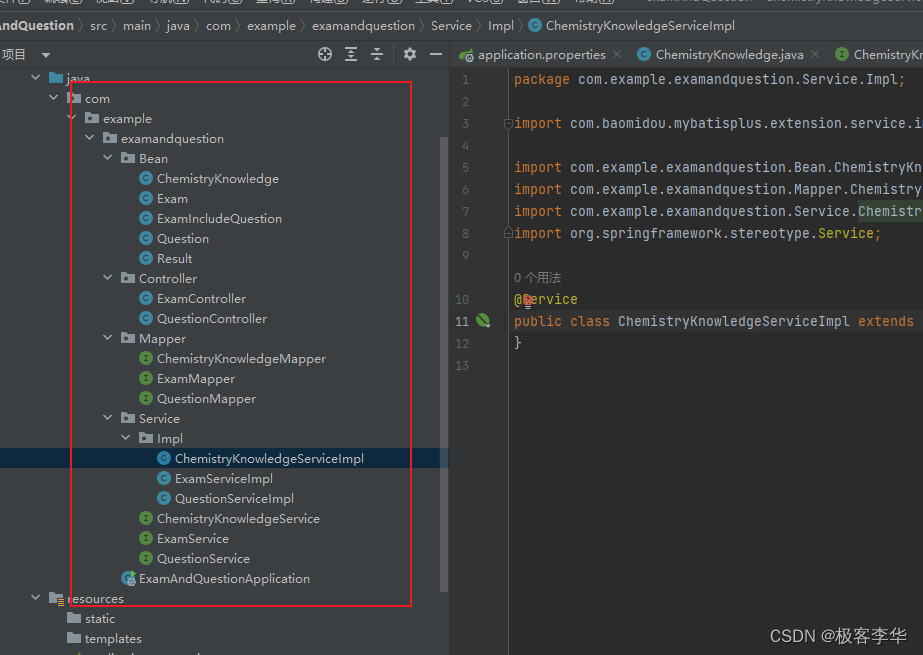This screenshot has height=655, width=923.
Task: Open QuestionMapper interface
Action: pyautogui.click(x=206, y=399)
